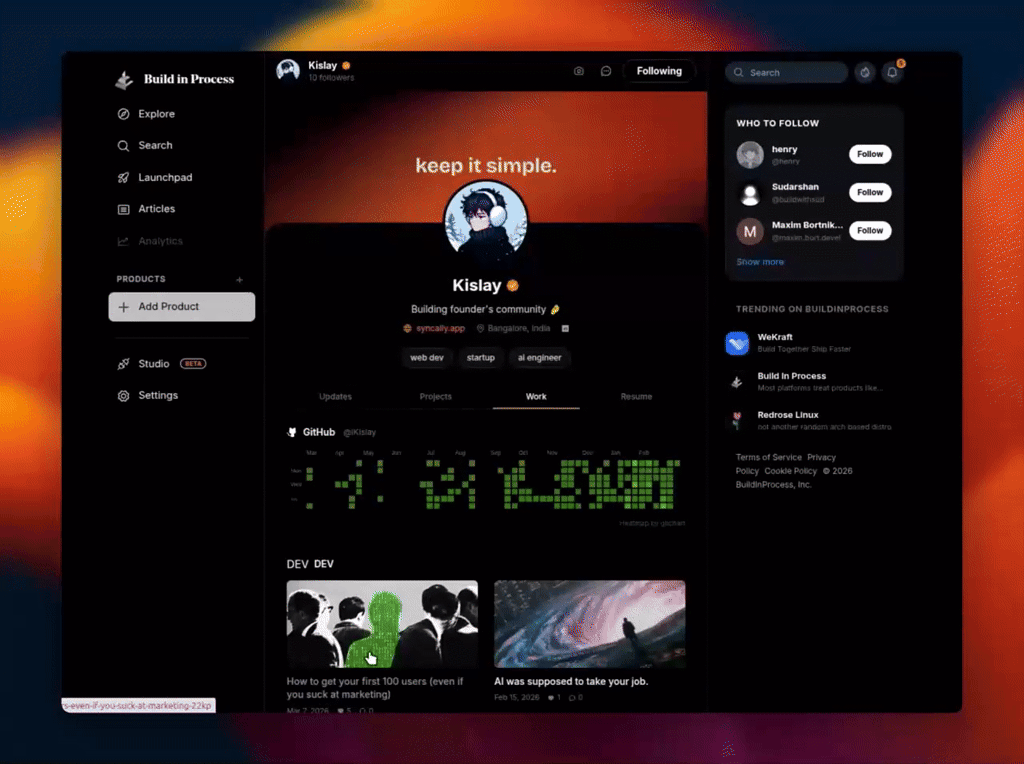Open Explore from the sidebar
The image size is (1024, 764).
pyautogui.click(x=146, y=114)
